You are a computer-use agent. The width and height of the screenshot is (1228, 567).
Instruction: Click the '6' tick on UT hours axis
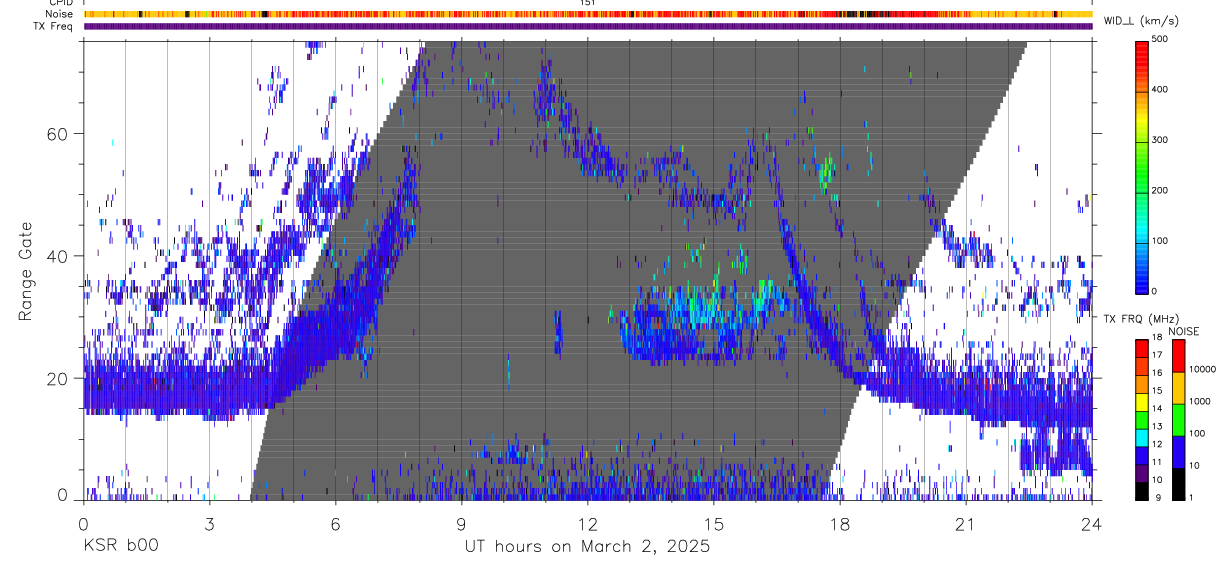[335, 524]
